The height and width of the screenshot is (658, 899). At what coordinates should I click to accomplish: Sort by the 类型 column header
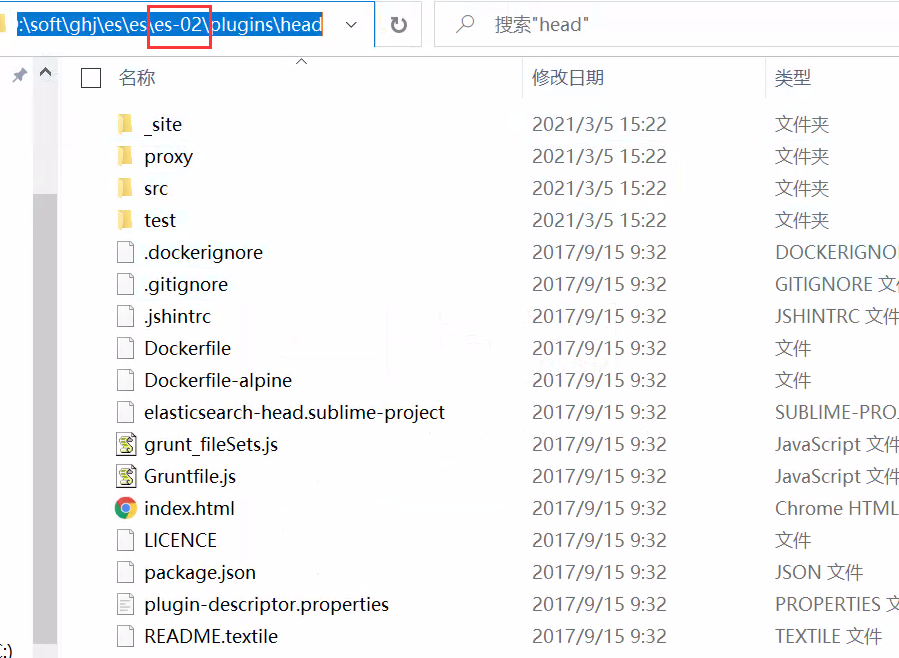pyautogui.click(x=793, y=77)
